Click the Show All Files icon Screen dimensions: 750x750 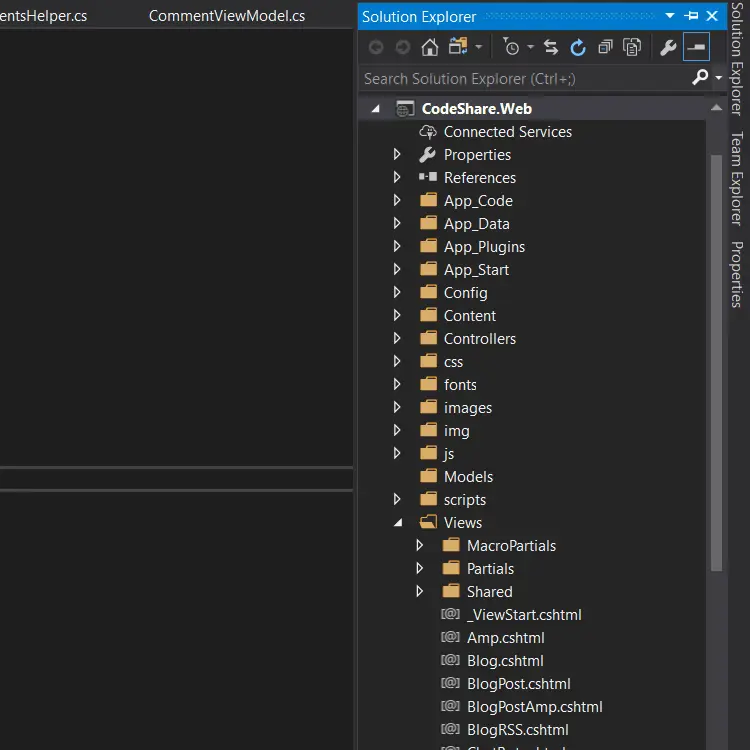pyautogui.click(x=632, y=47)
